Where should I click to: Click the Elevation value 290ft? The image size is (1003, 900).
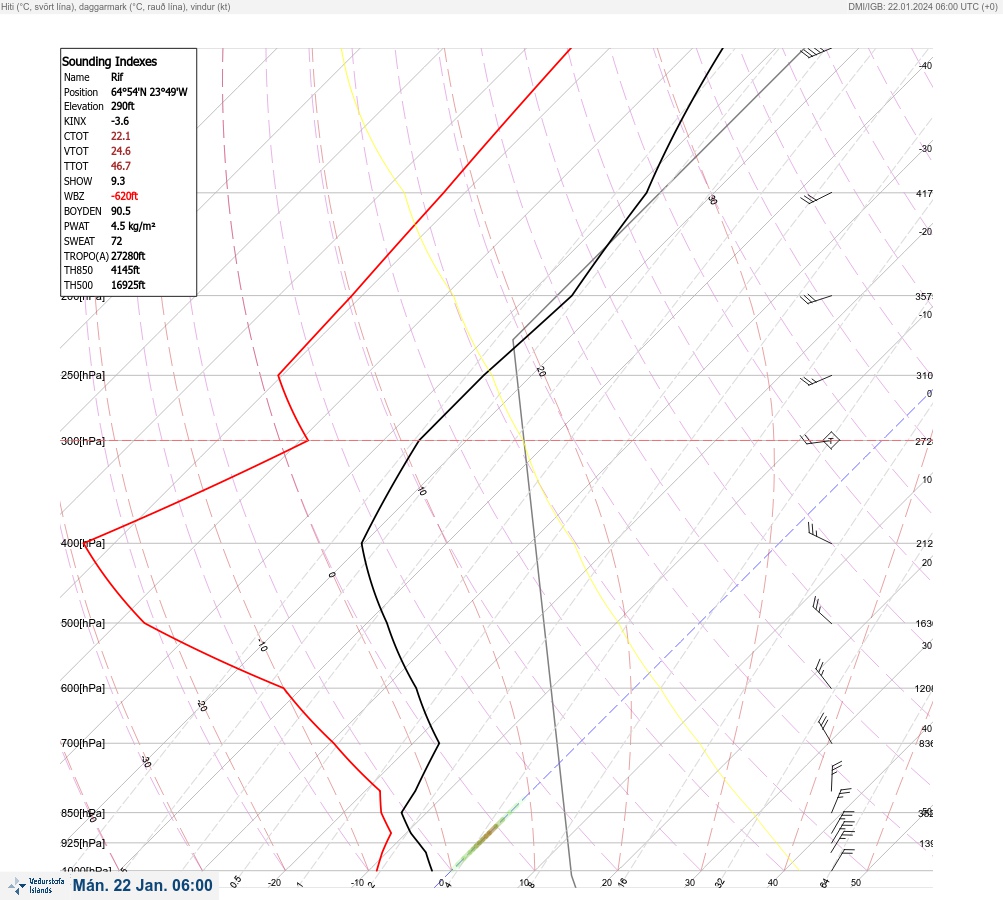[x=123, y=106]
